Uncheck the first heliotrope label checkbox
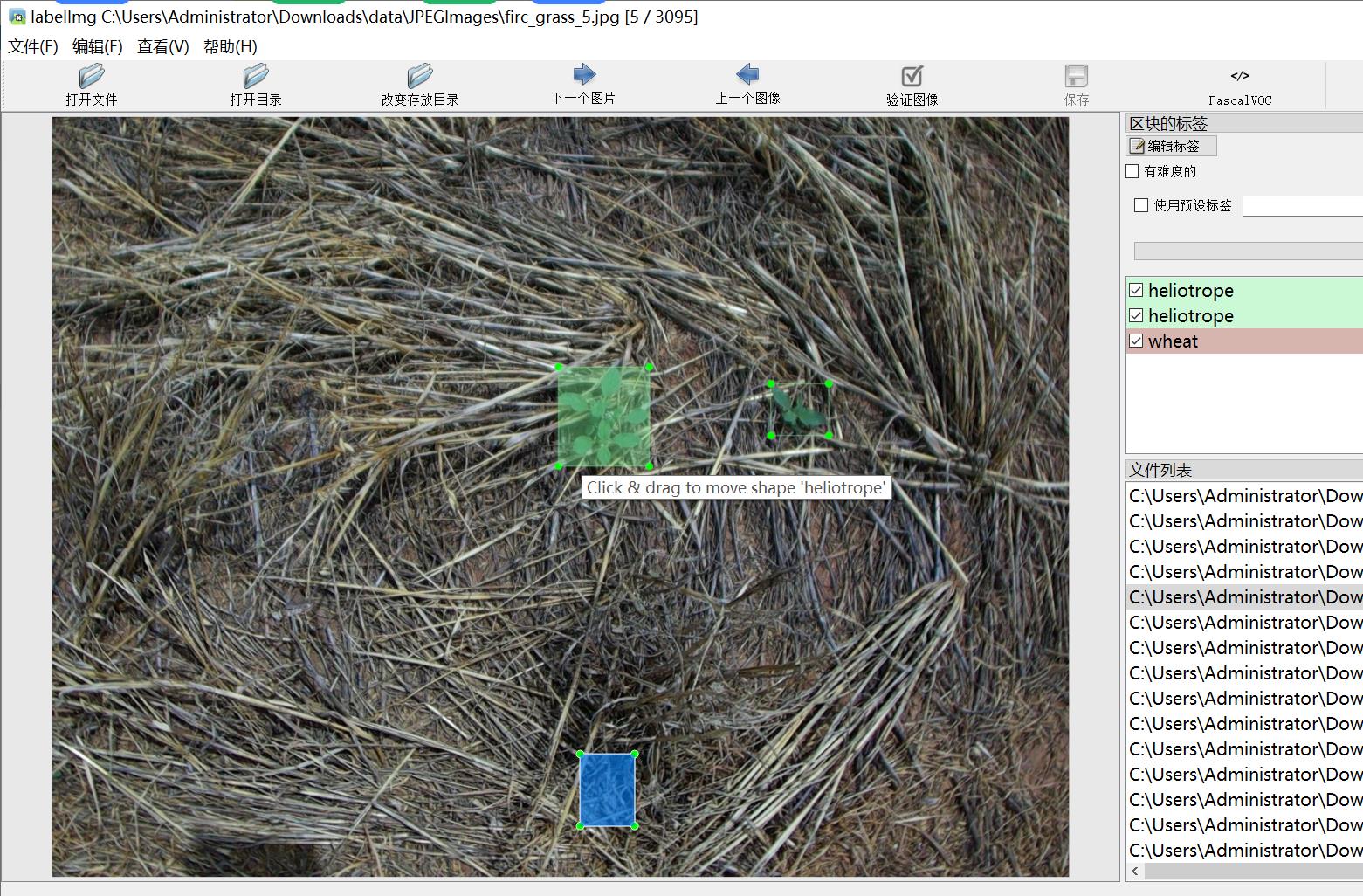 (1136, 291)
